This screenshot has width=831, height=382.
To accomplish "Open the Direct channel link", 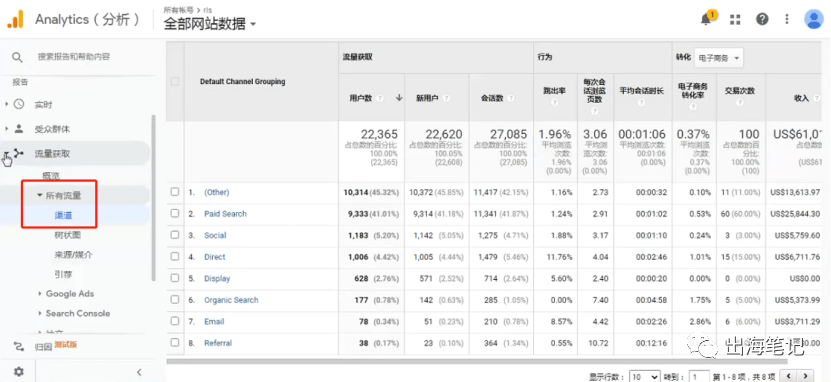I will (215, 257).
